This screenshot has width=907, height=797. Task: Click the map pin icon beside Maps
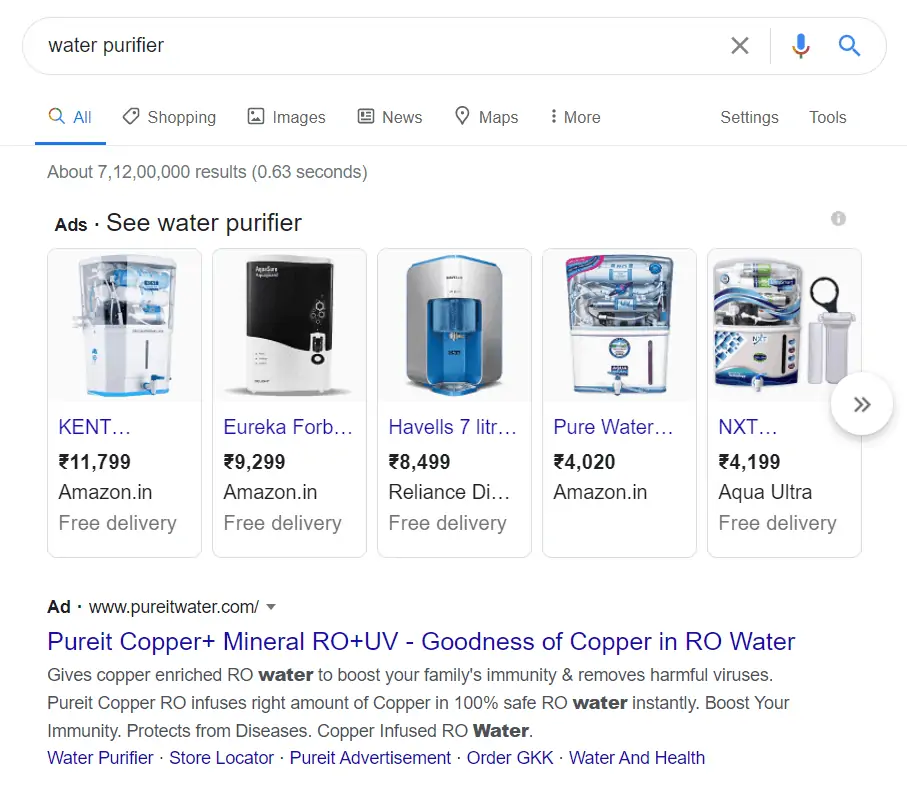click(463, 117)
